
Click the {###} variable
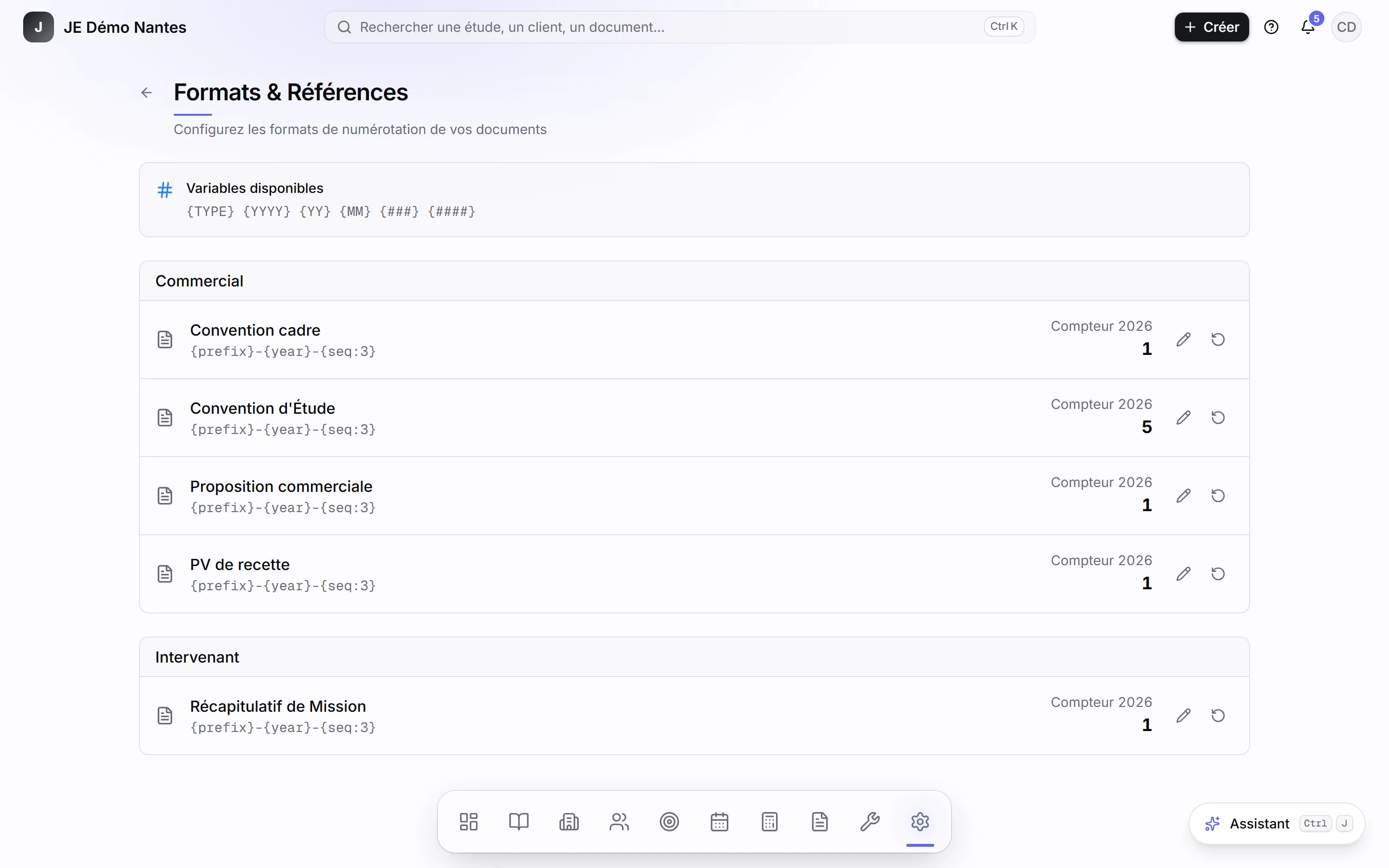399,212
